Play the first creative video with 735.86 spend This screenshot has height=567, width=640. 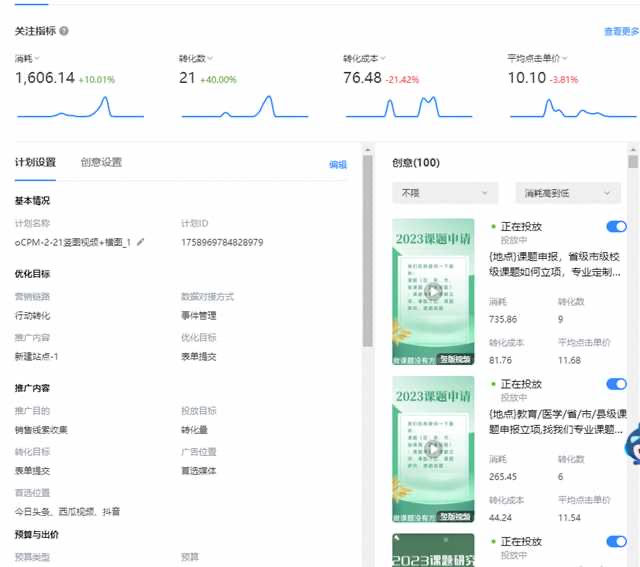[x=433, y=292]
